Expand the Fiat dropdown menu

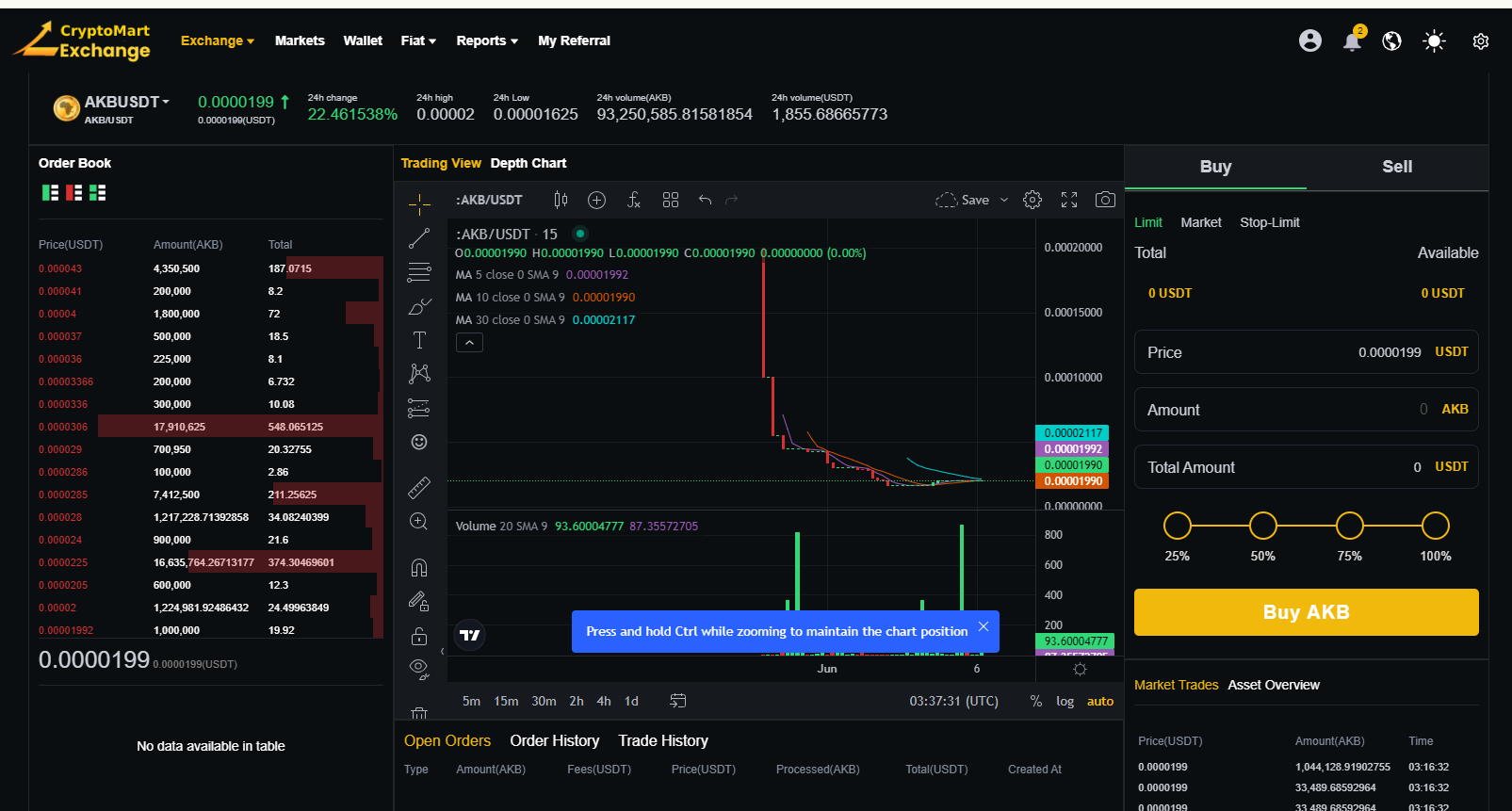[418, 41]
